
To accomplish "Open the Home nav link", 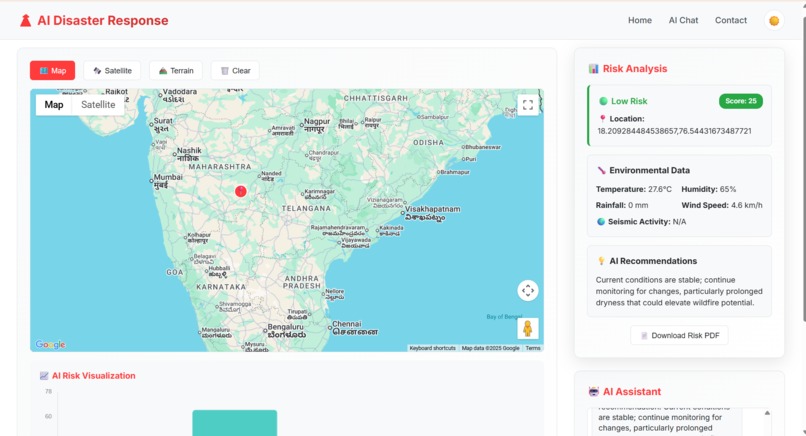I will [x=639, y=20].
